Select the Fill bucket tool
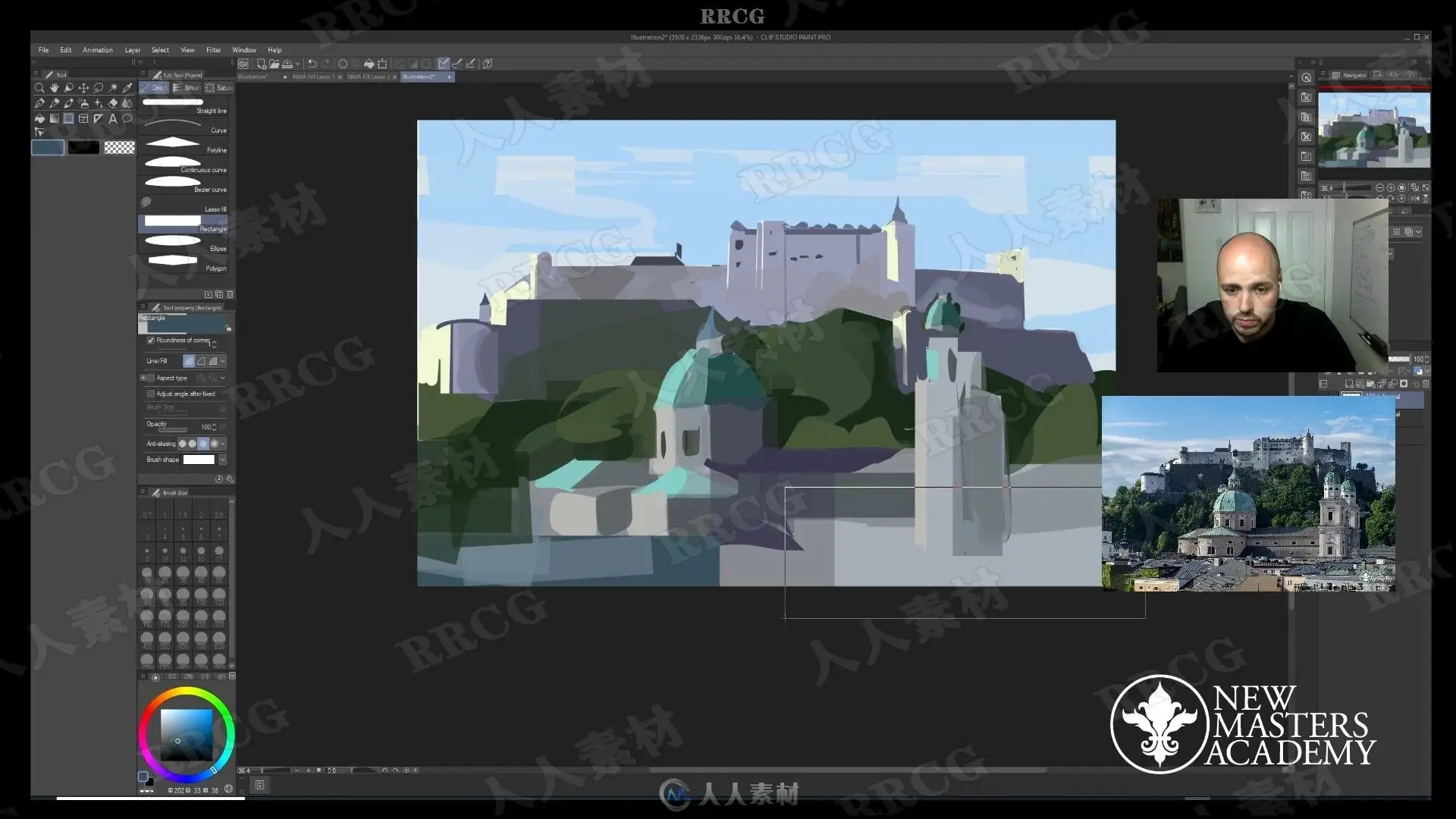 [x=39, y=118]
